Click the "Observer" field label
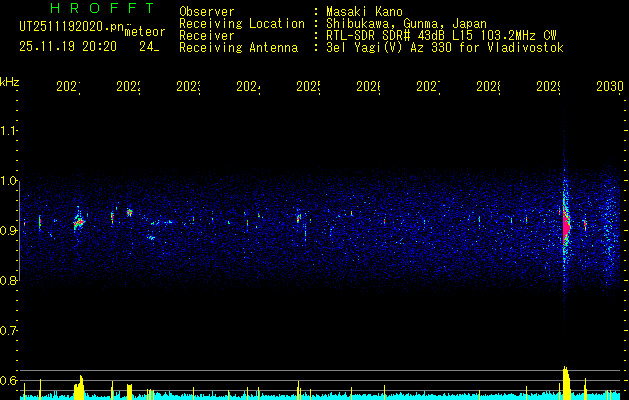The height and width of the screenshot is (400, 629). (207, 12)
